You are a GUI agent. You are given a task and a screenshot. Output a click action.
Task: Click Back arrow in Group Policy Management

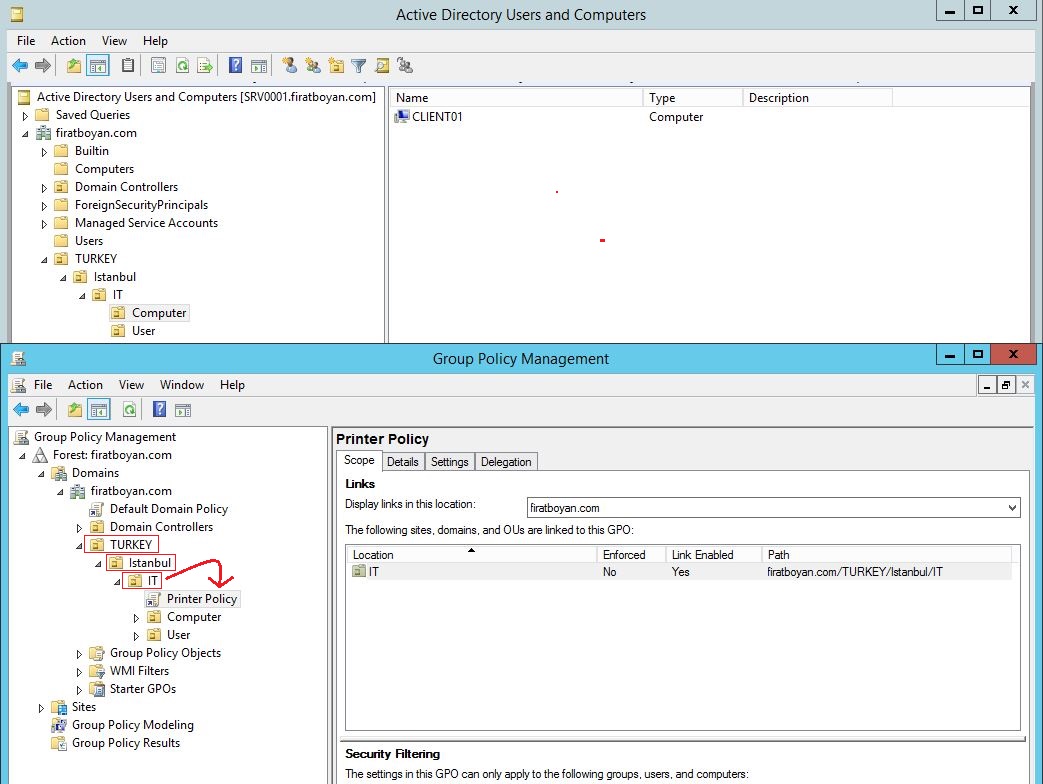coord(21,410)
